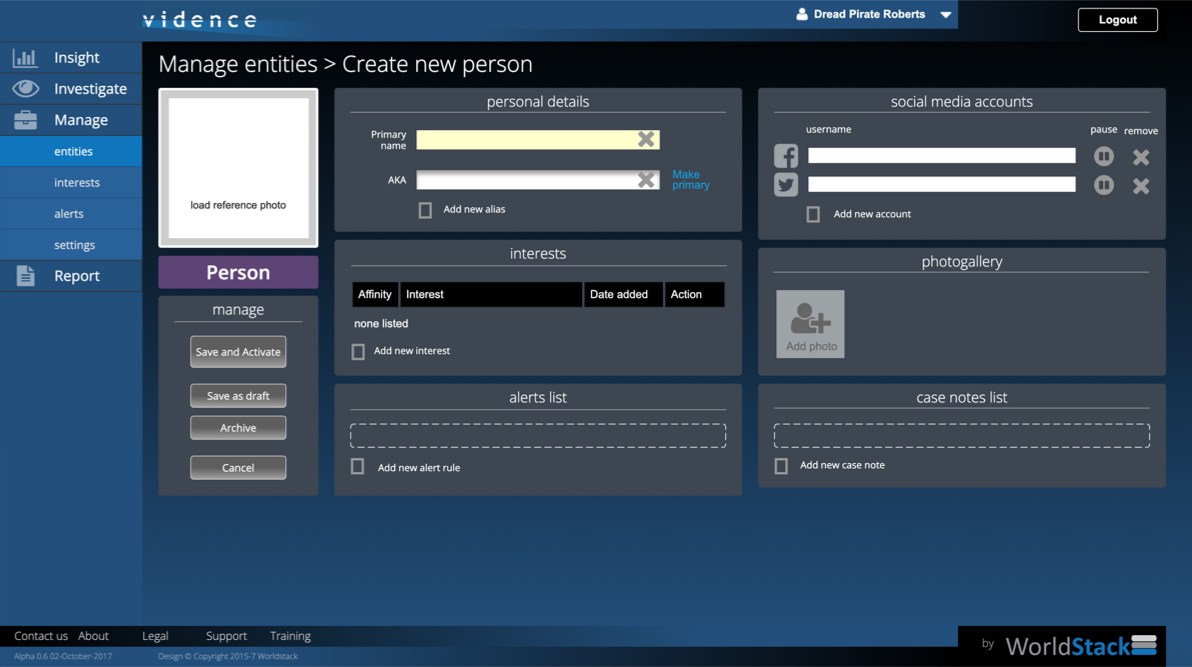This screenshot has width=1192, height=667.
Task: Open the Dread Pirate Roberts user dropdown
Action: click(x=946, y=14)
